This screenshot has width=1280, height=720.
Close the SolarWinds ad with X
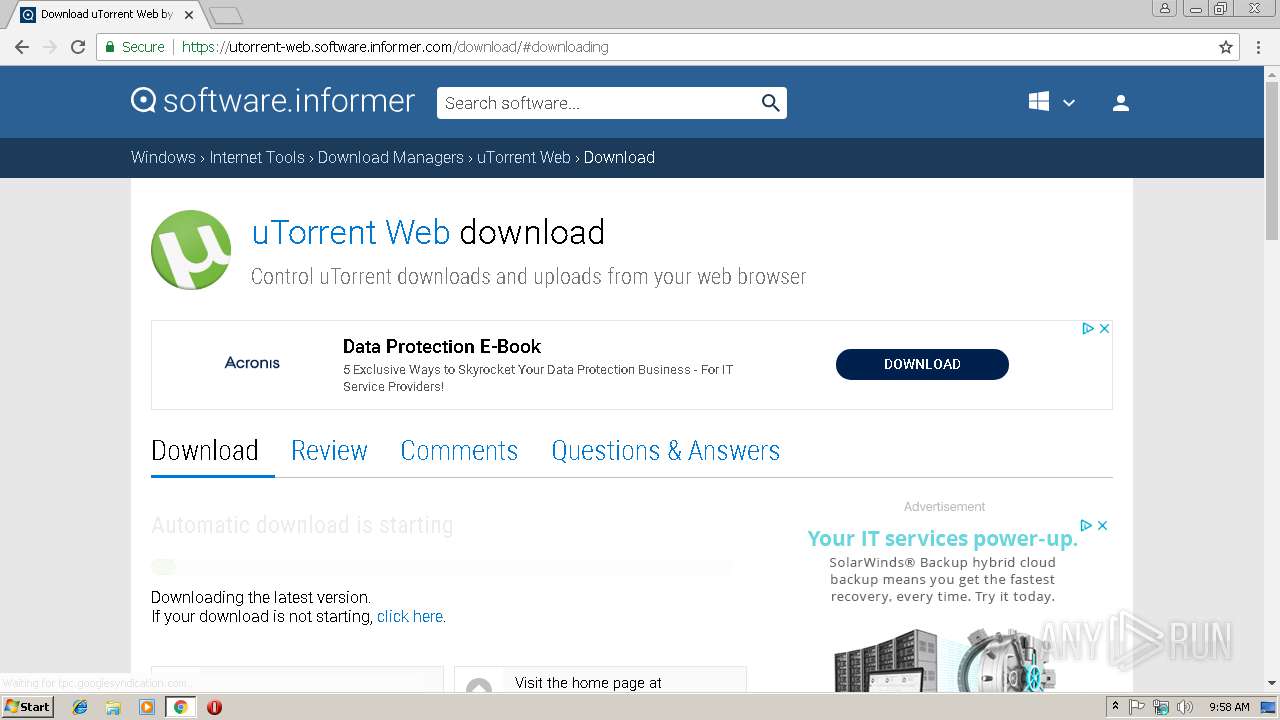point(1102,525)
